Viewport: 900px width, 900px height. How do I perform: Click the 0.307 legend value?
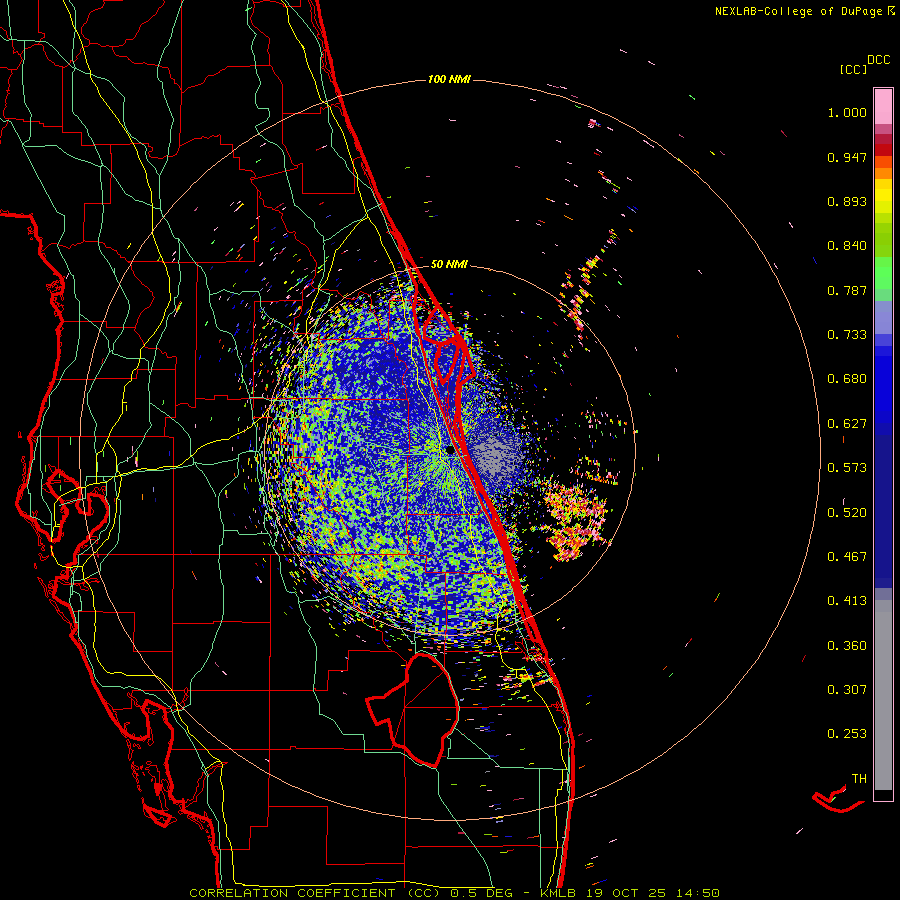tap(847, 690)
